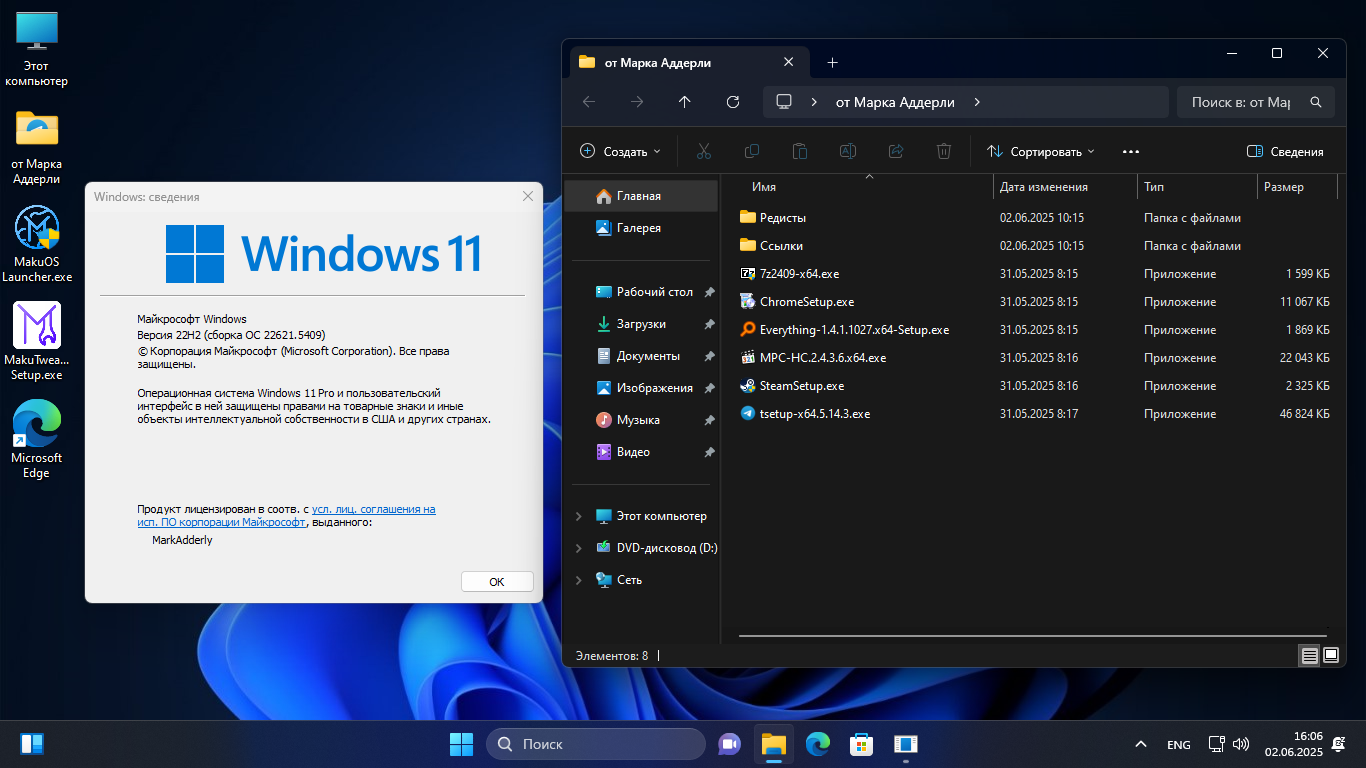Toggle the Сведения details pane
1366x768 pixels.
1285,152
